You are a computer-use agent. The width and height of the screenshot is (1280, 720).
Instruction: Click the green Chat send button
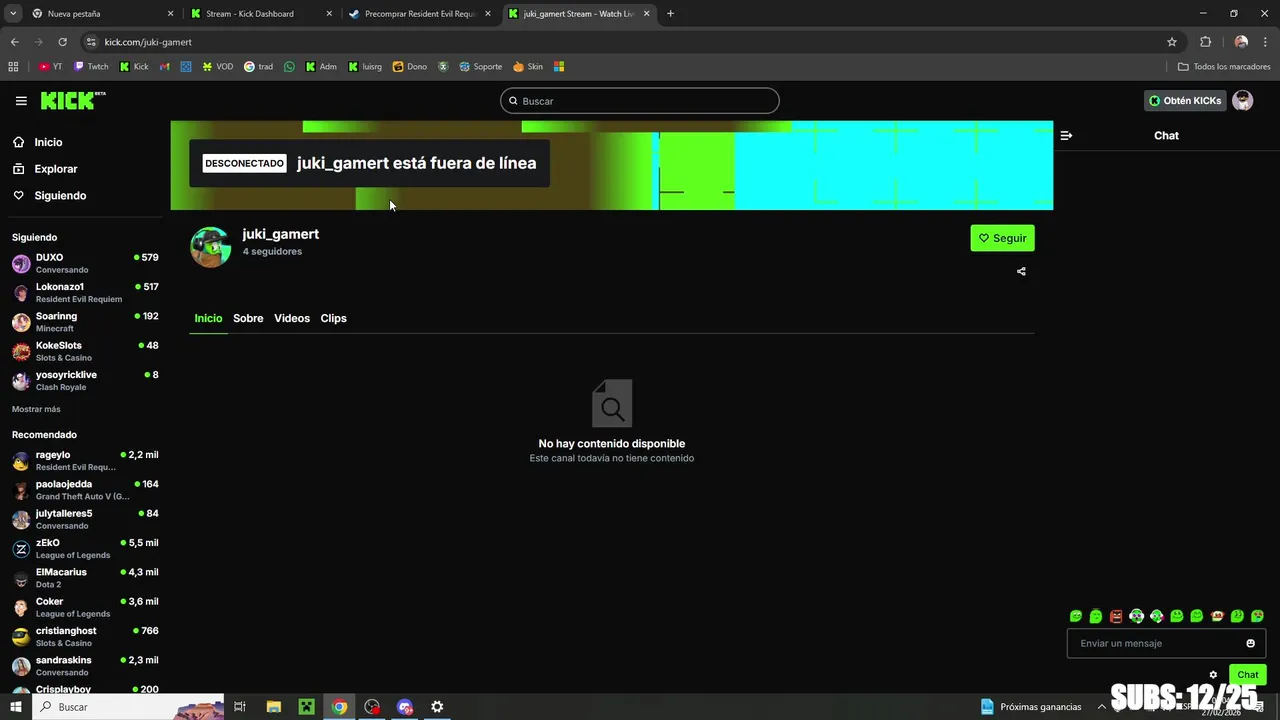[1247, 675]
